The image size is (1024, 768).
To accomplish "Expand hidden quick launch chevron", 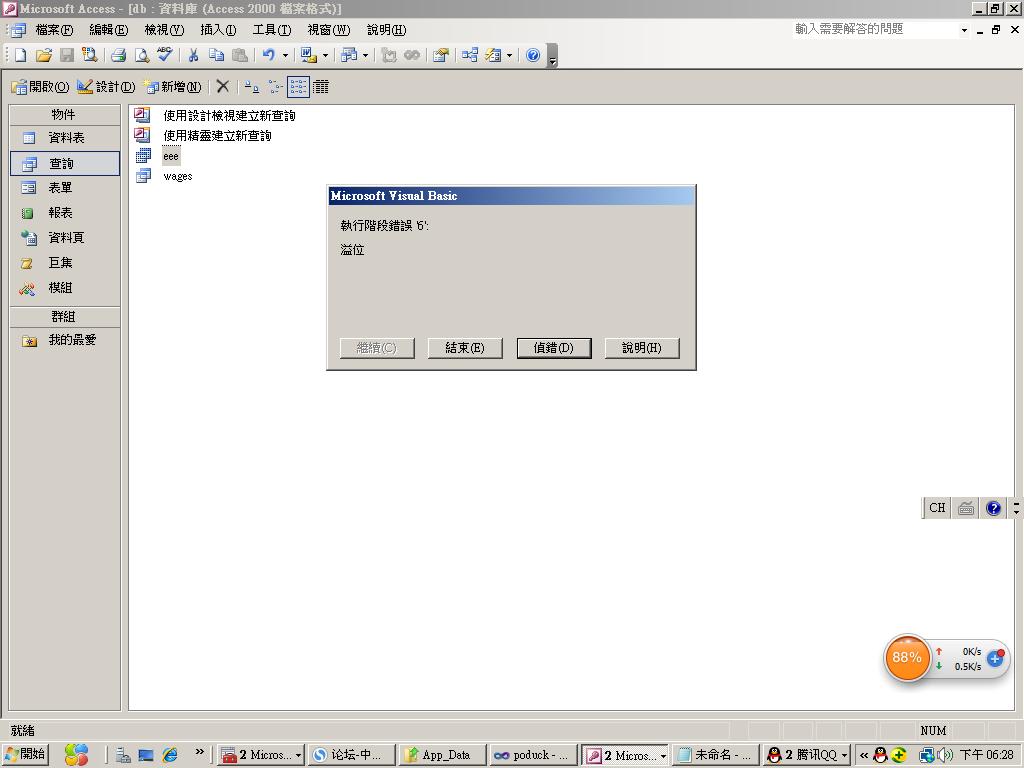I will 200,752.
